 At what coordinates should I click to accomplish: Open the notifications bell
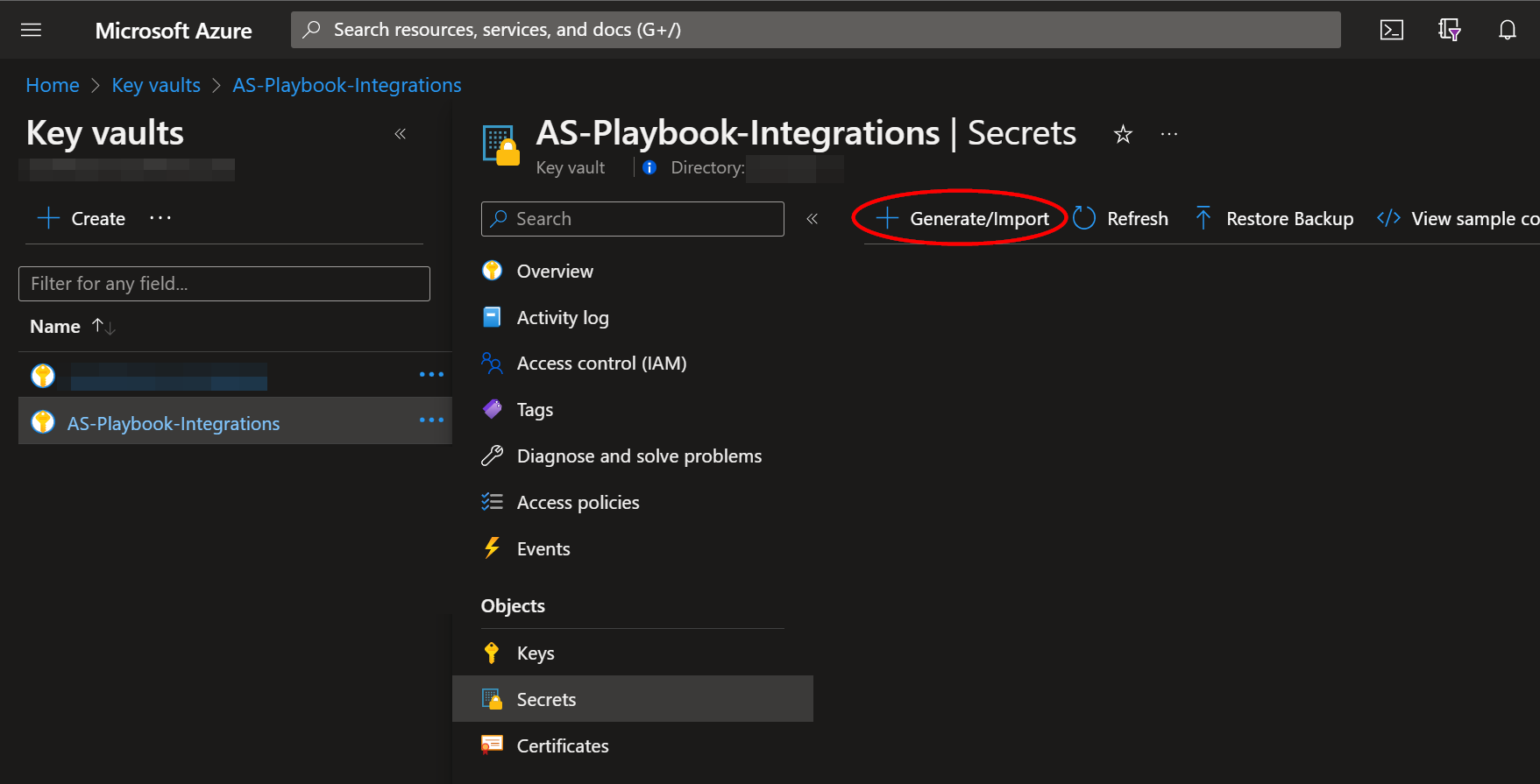1507,30
